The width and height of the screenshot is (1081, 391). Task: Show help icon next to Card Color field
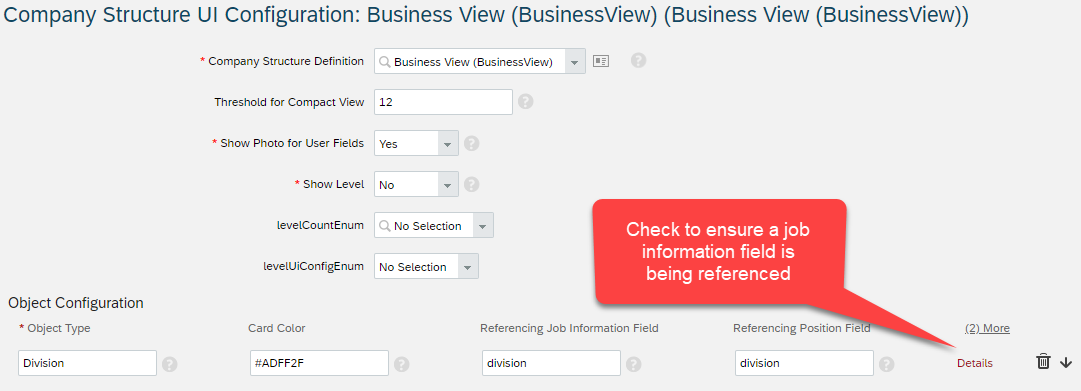tap(402, 364)
